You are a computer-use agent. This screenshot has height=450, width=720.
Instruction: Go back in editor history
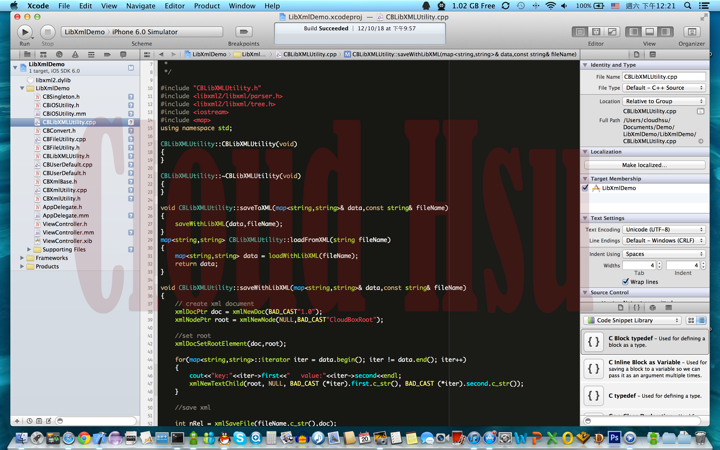tap(161, 54)
